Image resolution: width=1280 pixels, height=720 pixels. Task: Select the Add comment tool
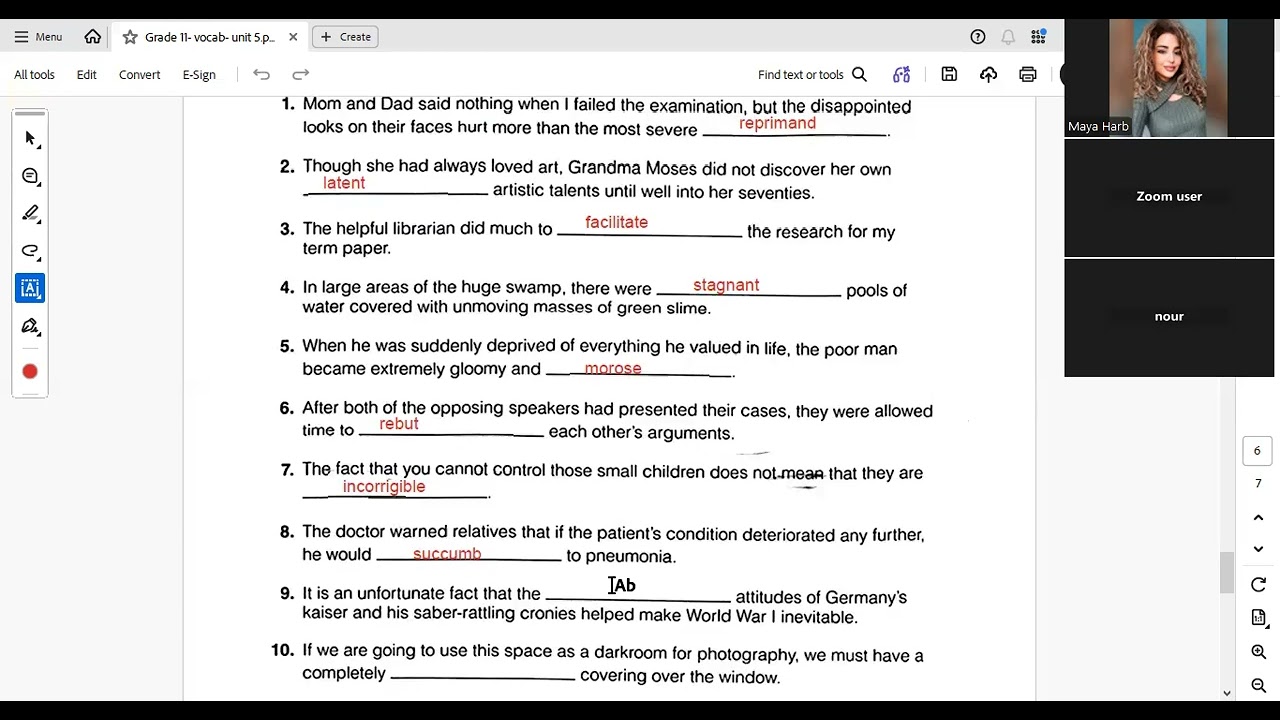coord(30,176)
